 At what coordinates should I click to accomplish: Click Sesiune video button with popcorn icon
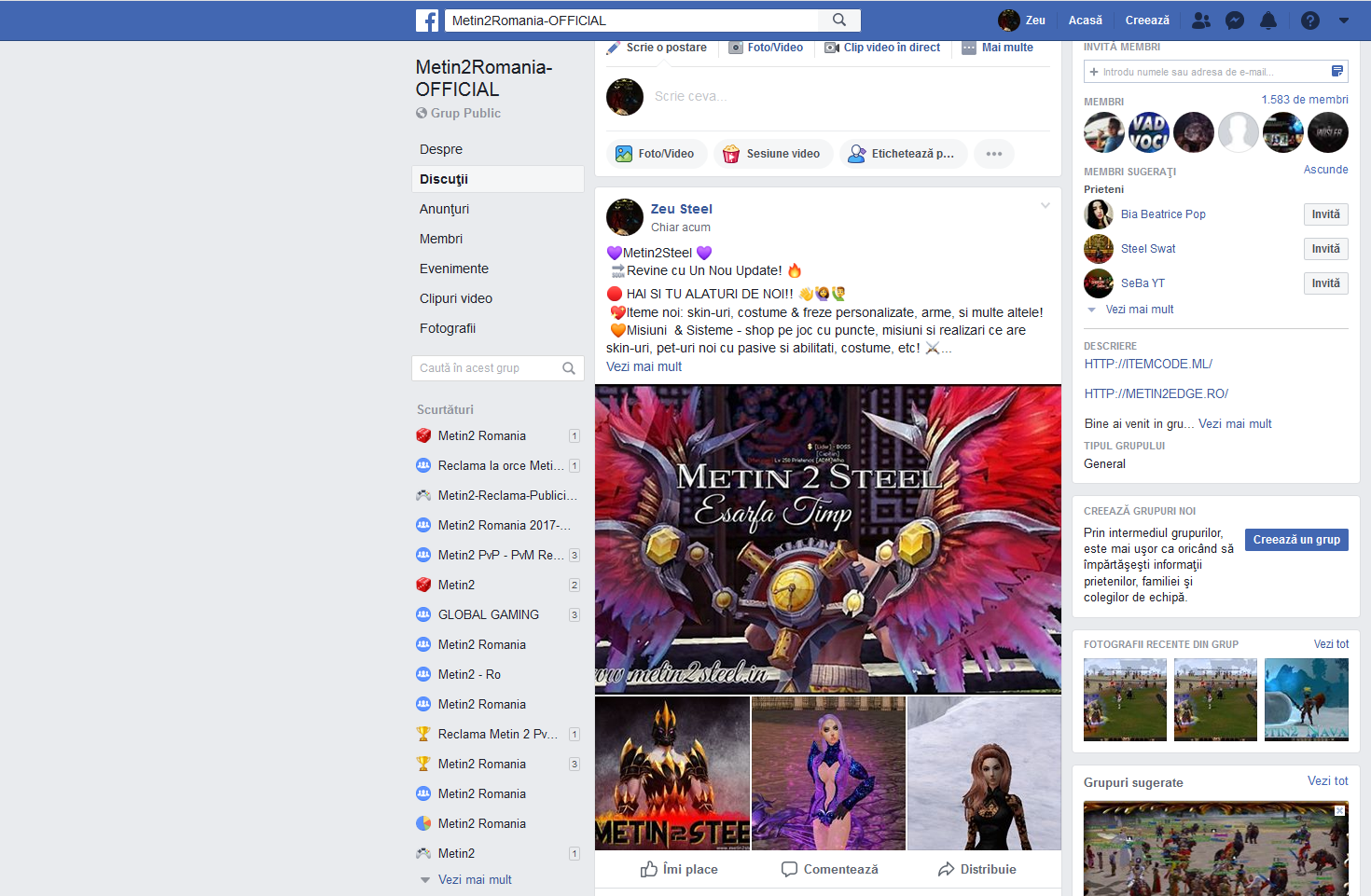pyautogui.click(x=772, y=154)
